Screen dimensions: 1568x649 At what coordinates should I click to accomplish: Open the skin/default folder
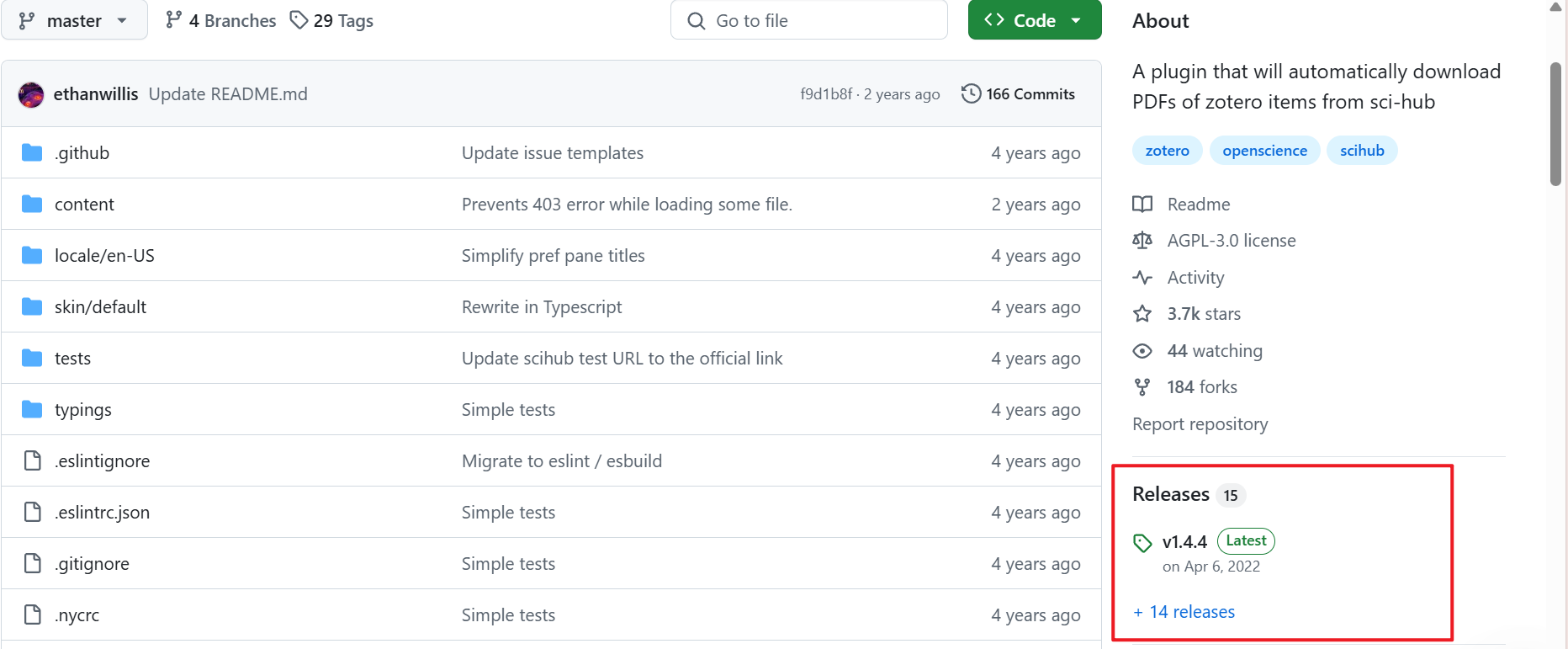tap(100, 307)
